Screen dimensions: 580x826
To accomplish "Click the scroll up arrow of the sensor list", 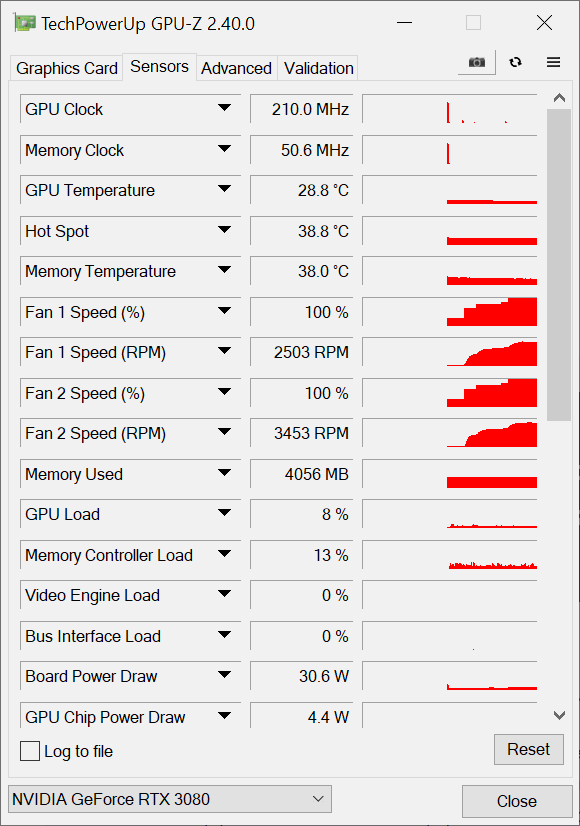I will (x=559, y=98).
